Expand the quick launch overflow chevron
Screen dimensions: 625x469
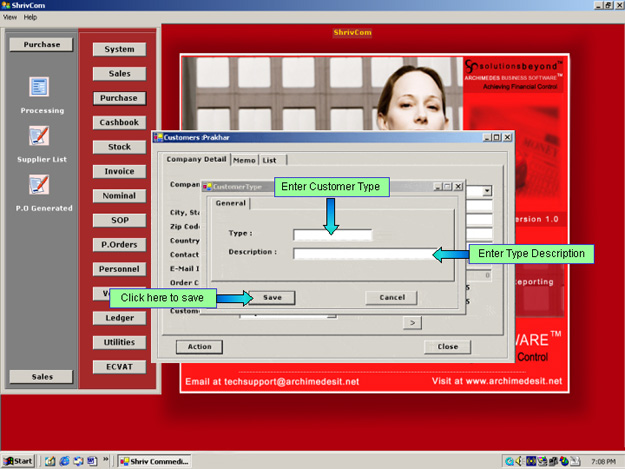point(106,461)
